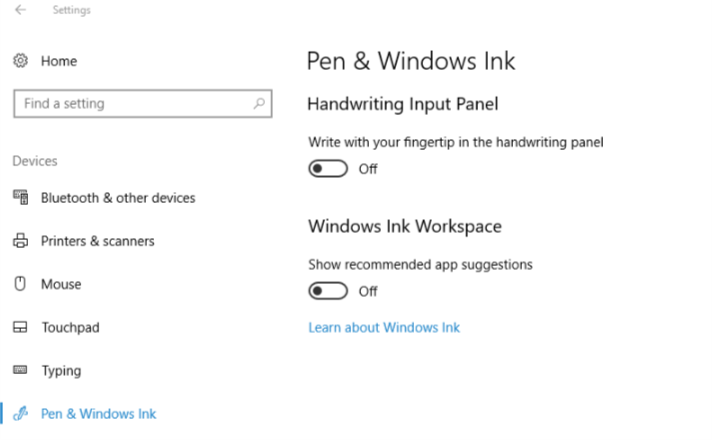Enable fingertip writing toggle
Viewport: 712px width, 440px height.
[328, 169]
